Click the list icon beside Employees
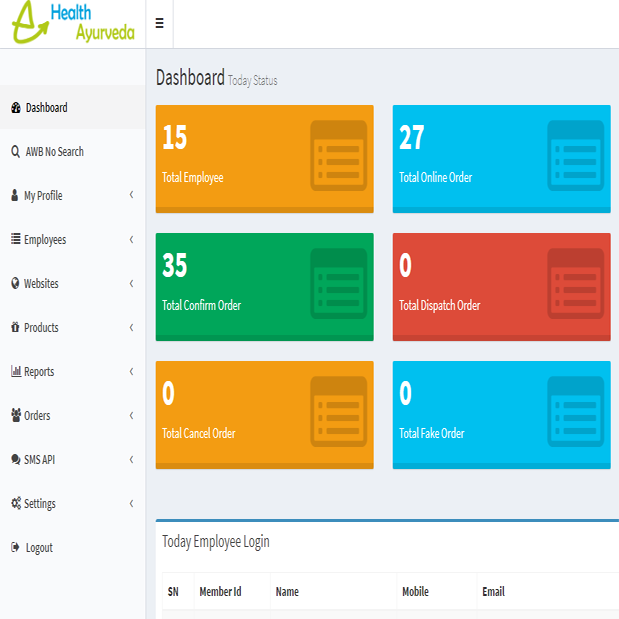The image size is (619, 619). click(x=15, y=240)
